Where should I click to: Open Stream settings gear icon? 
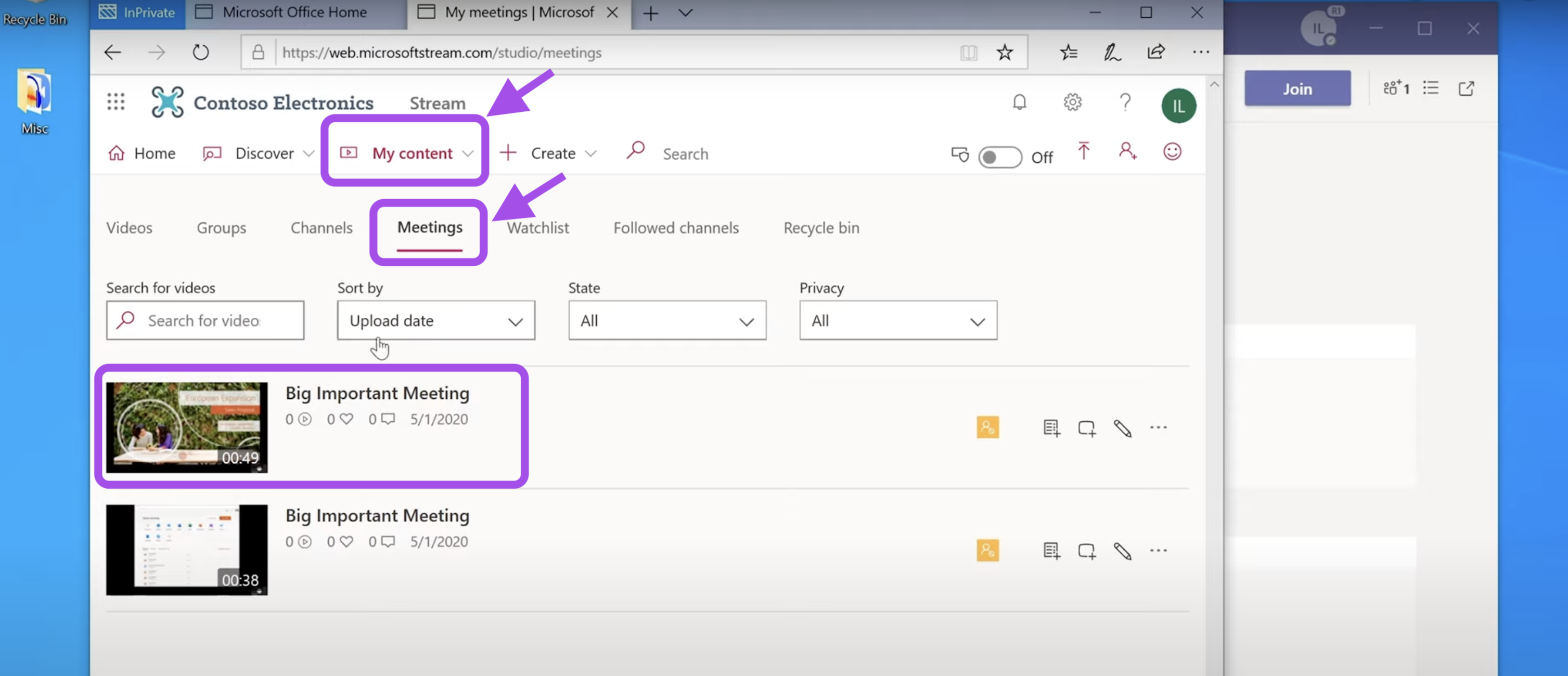pos(1072,102)
